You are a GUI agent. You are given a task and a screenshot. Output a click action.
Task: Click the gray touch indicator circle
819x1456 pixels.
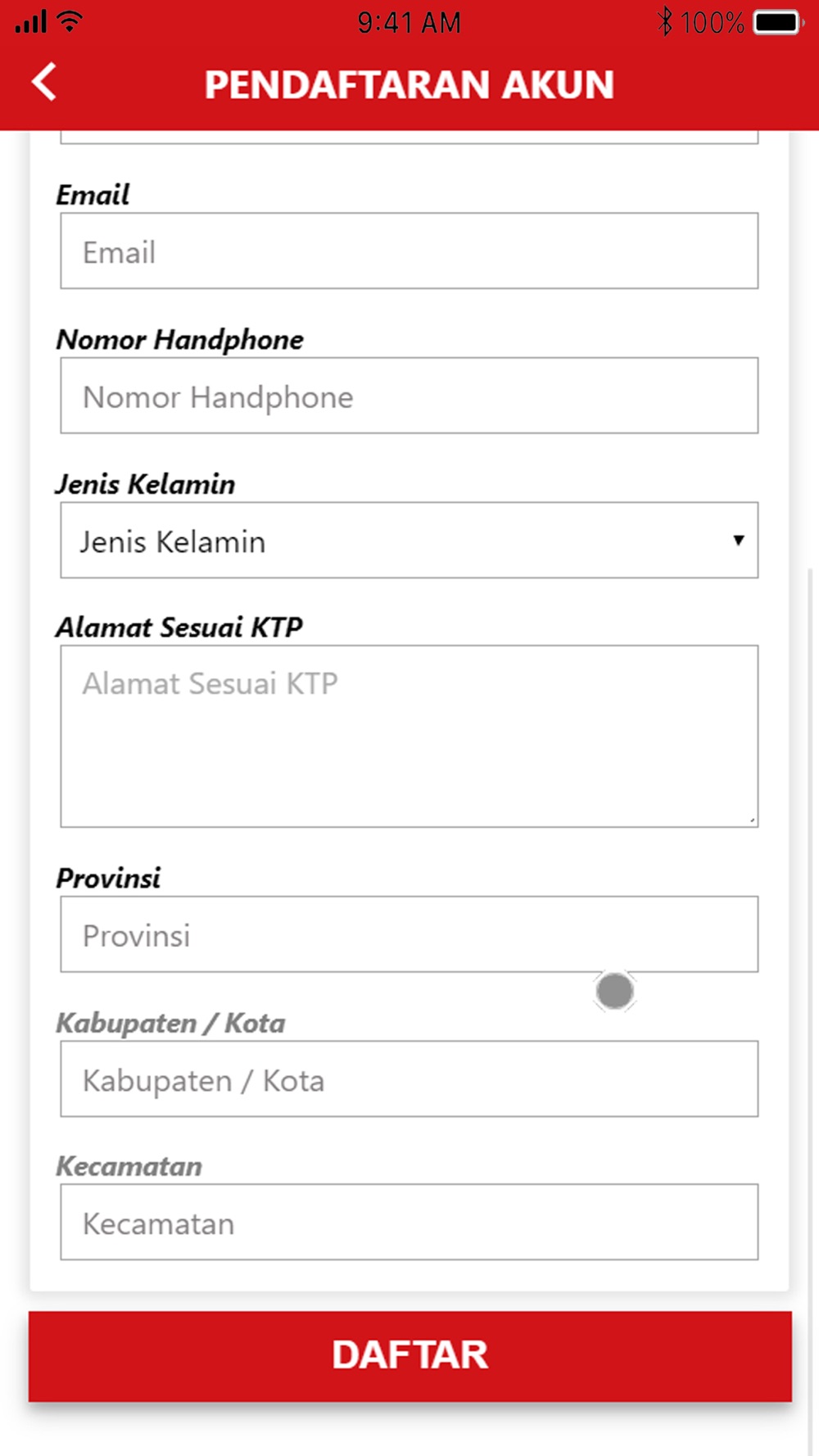point(615,992)
